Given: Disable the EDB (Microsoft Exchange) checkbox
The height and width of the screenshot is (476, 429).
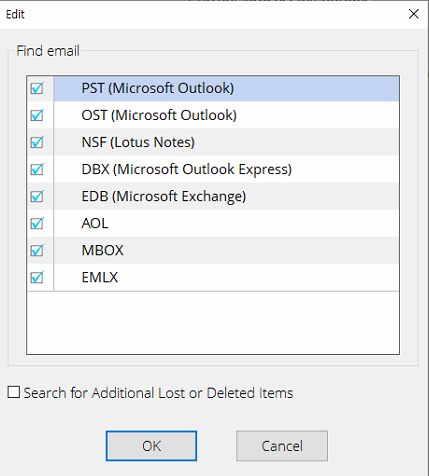Looking at the screenshot, I should click(37, 197).
